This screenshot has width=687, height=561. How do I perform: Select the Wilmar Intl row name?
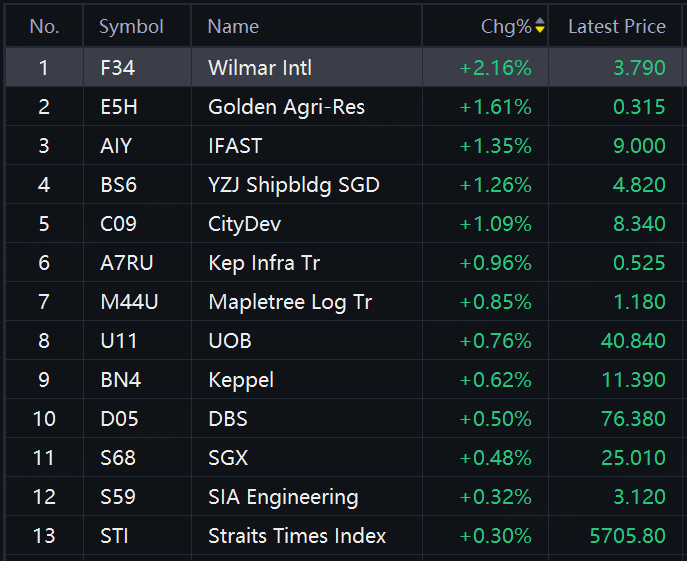tap(260, 68)
